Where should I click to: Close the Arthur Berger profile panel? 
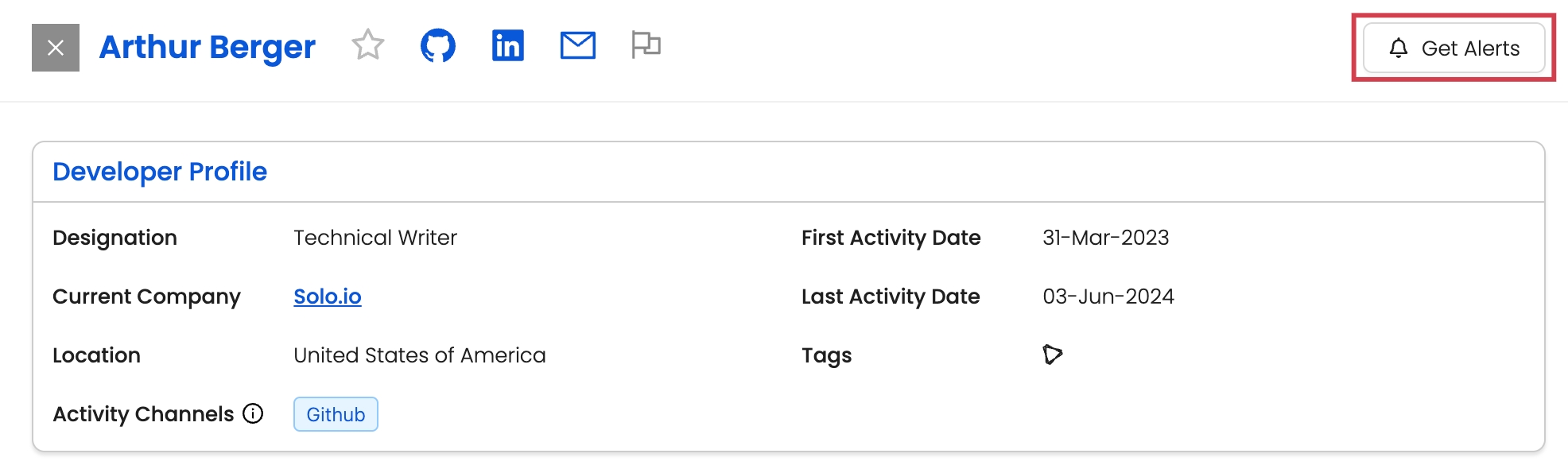point(56,48)
